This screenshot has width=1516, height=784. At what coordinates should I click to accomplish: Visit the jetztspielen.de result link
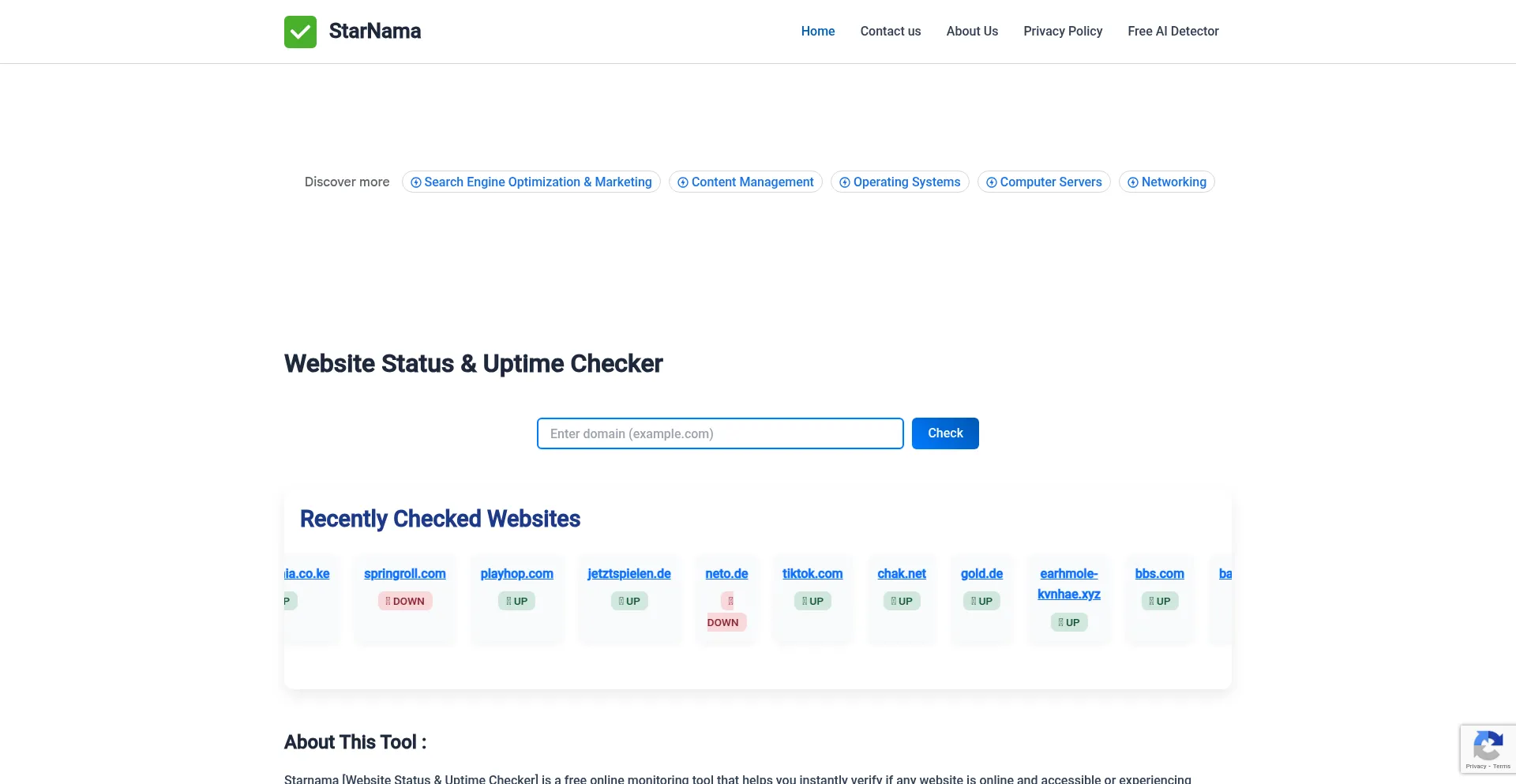[629, 574]
